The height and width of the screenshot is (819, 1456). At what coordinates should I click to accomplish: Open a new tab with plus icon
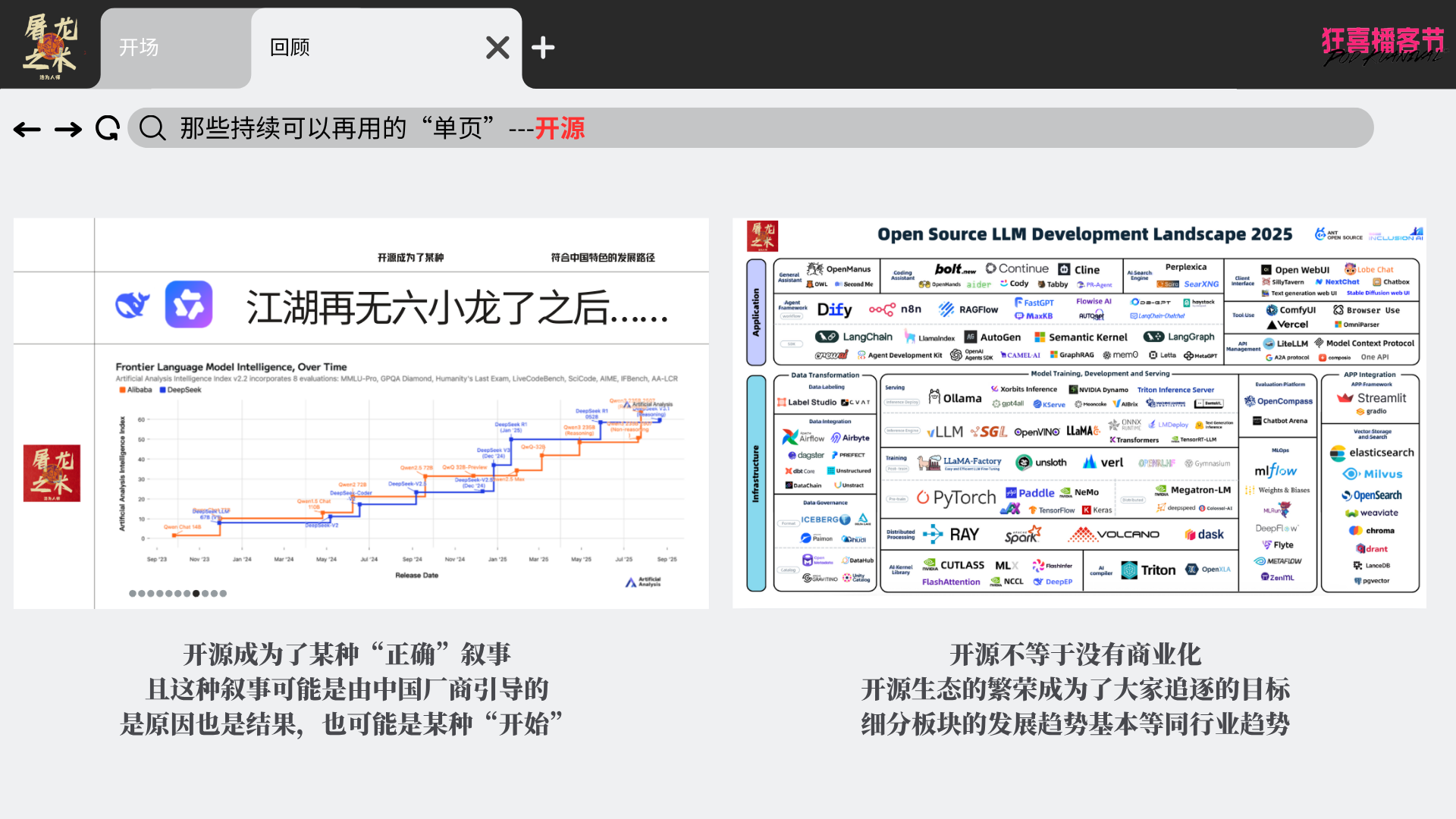(543, 48)
